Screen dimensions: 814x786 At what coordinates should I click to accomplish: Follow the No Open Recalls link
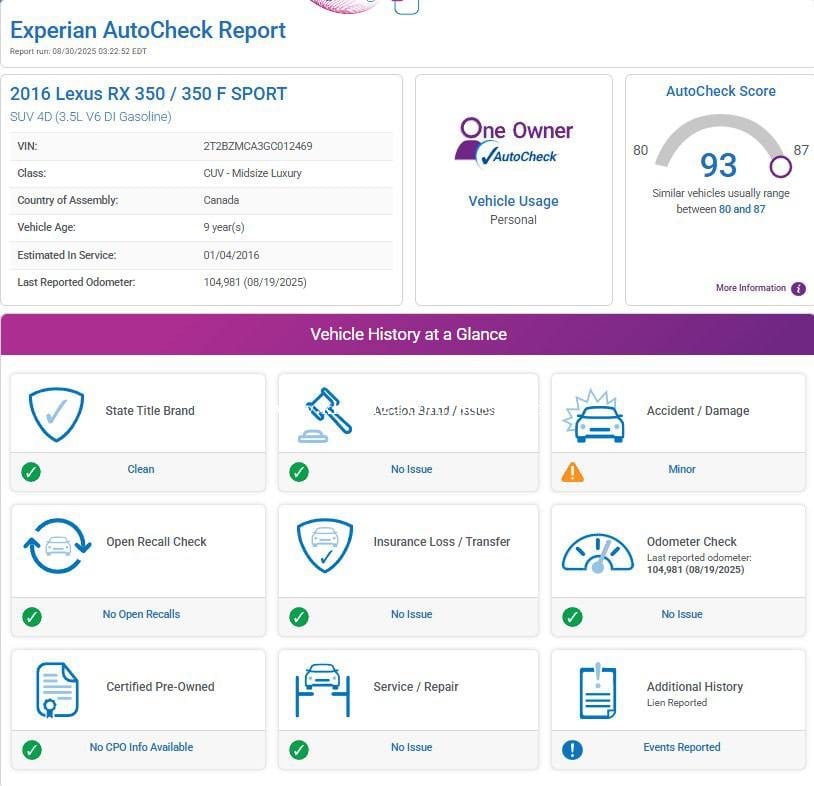(x=141, y=614)
